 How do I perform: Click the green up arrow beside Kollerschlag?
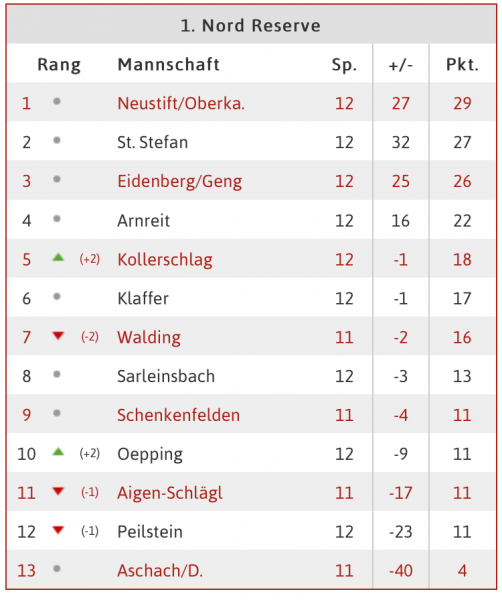click(x=58, y=257)
